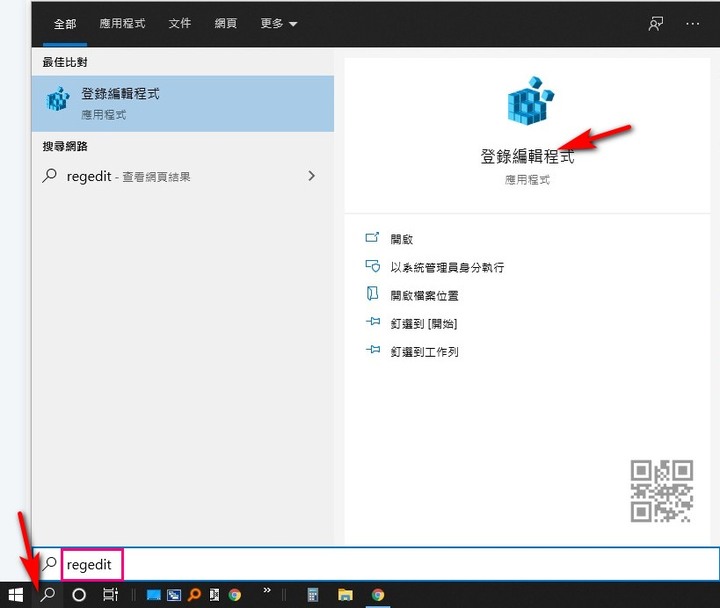Viewport: 720px width, 608px height.
Task: Switch to the 應用程式 tab
Action: point(122,23)
